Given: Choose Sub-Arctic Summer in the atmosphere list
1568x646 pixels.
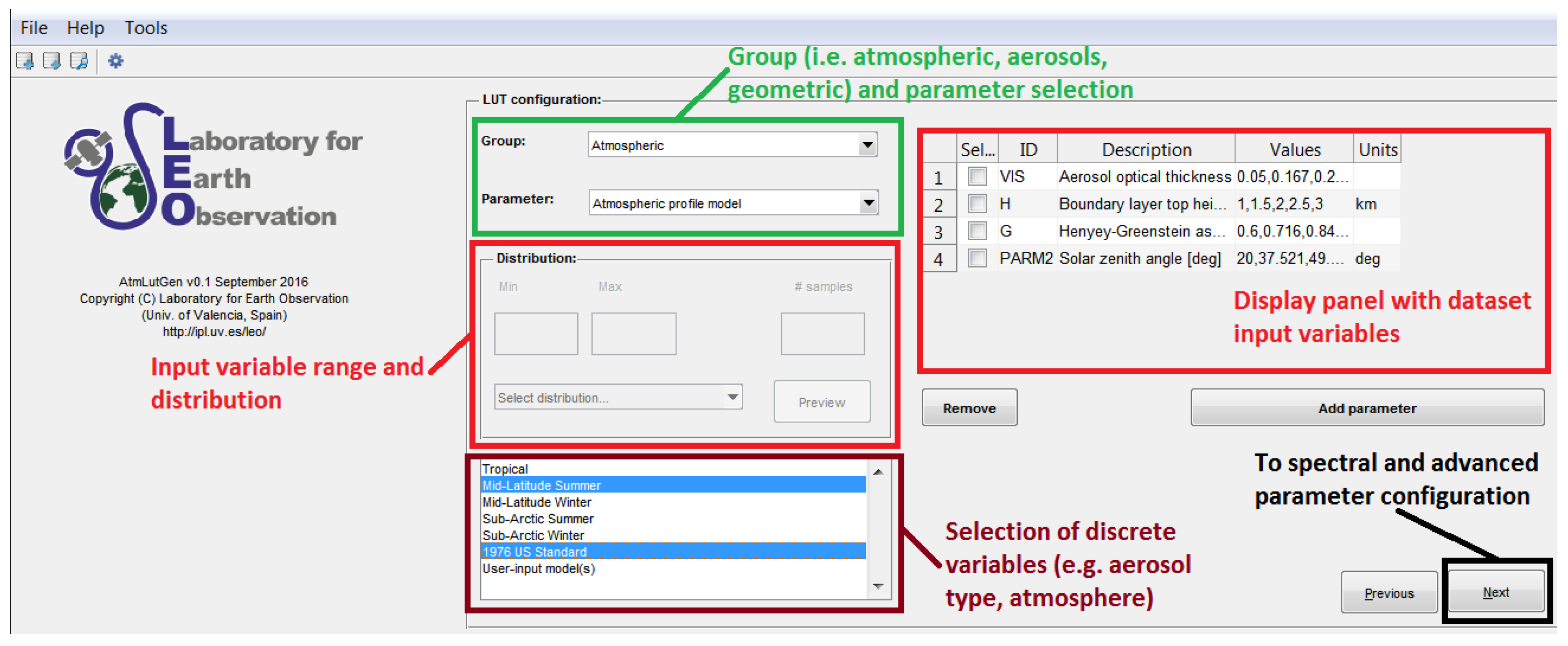Looking at the screenshot, I should [538, 519].
